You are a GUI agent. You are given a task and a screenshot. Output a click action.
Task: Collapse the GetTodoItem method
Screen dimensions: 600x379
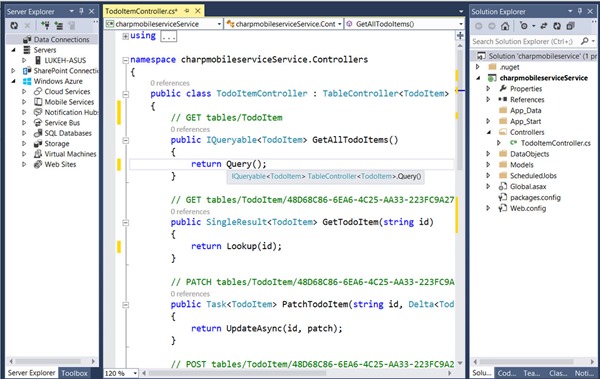(x=125, y=222)
